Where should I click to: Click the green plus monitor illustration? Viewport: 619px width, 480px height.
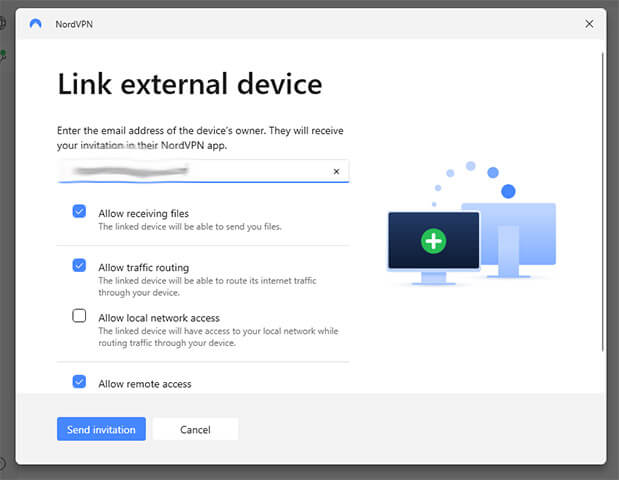coord(433,241)
